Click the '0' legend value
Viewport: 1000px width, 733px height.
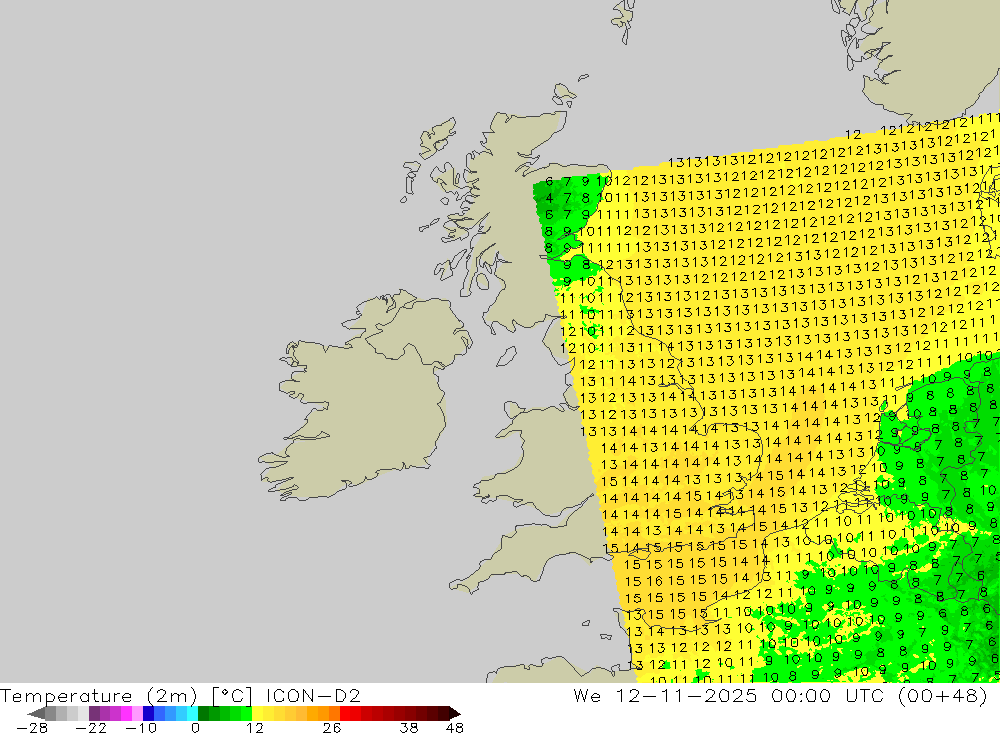tap(196, 728)
